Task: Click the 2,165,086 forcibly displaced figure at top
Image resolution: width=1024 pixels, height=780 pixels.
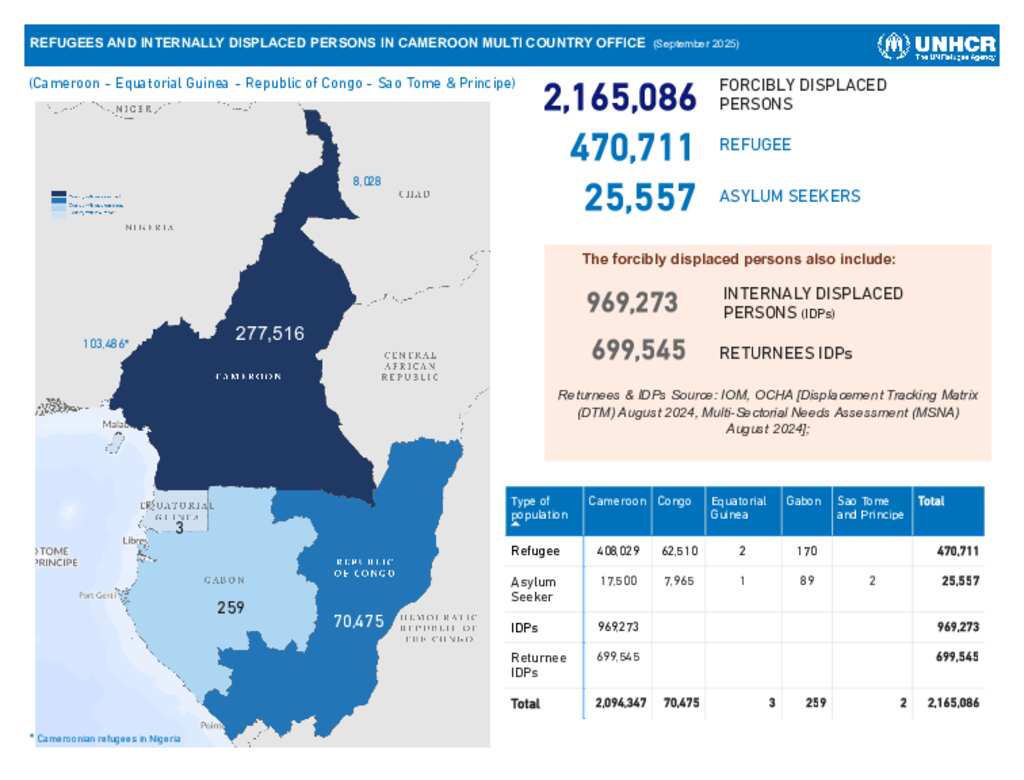Action: click(619, 98)
